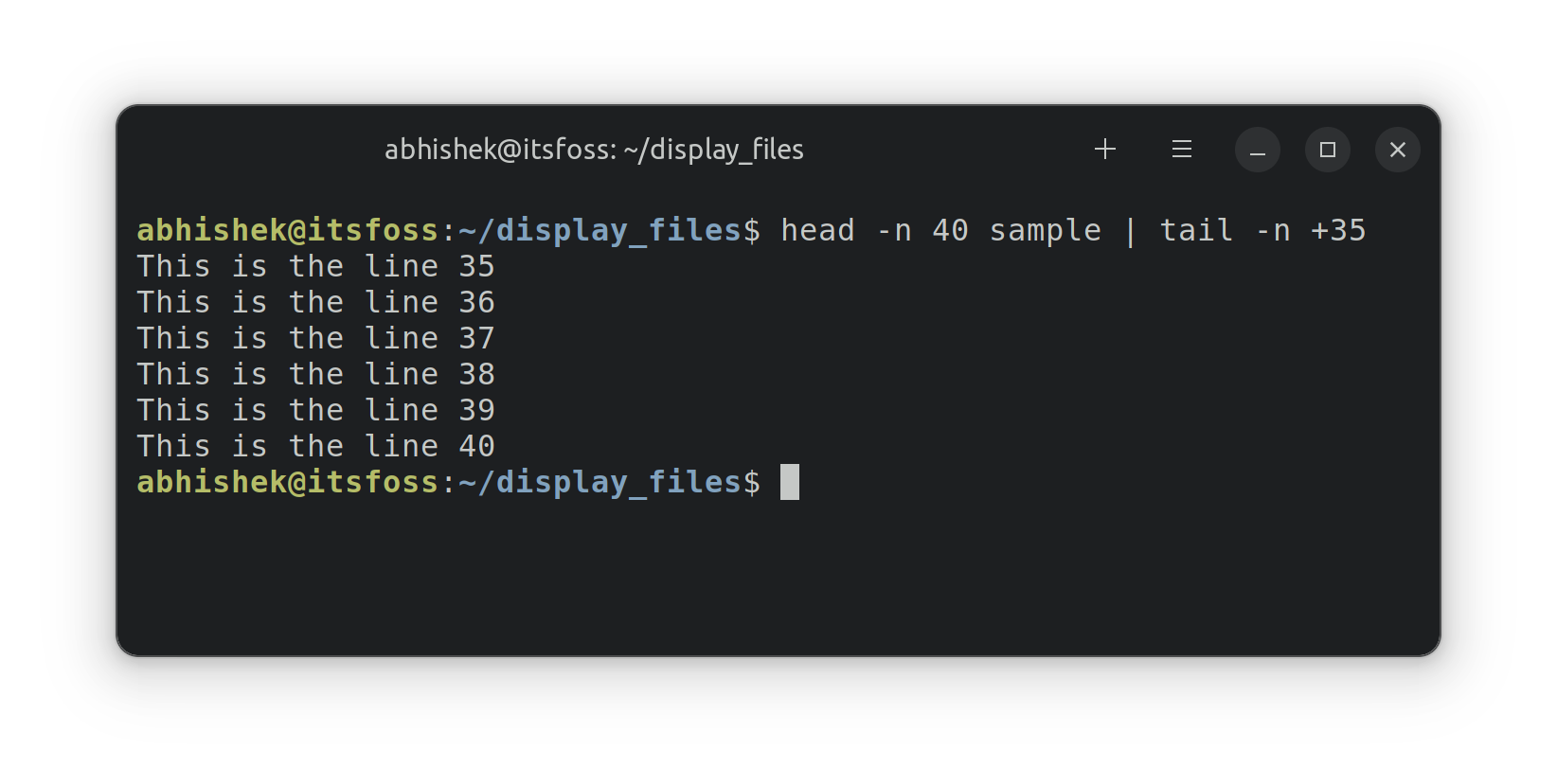Viewport: 1557px width, 784px height.
Task: Click the block cursor at the prompt
Action: (x=791, y=483)
